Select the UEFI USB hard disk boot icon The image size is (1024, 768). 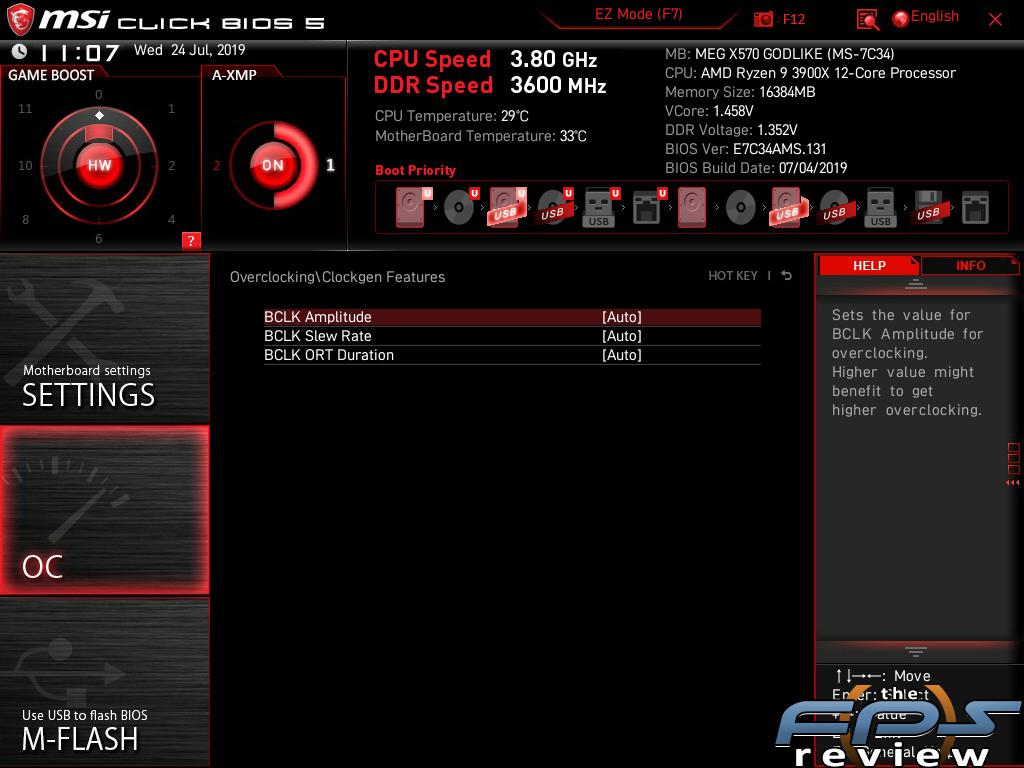click(x=507, y=207)
